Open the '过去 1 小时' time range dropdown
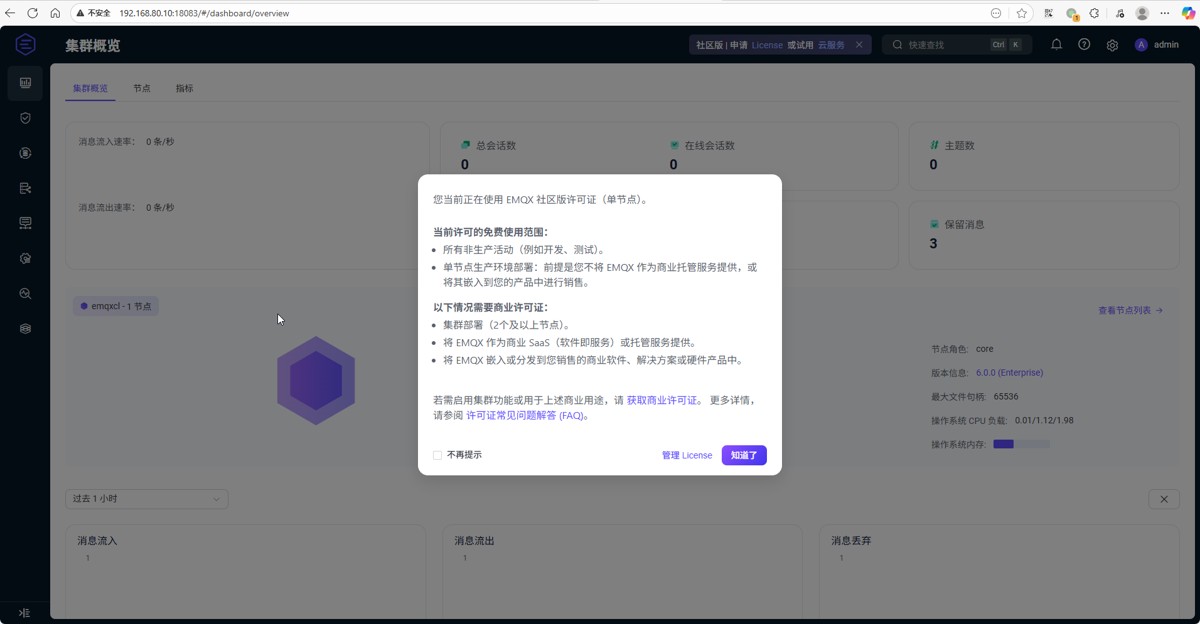This screenshot has width=1200, height=624. [147, 499]
